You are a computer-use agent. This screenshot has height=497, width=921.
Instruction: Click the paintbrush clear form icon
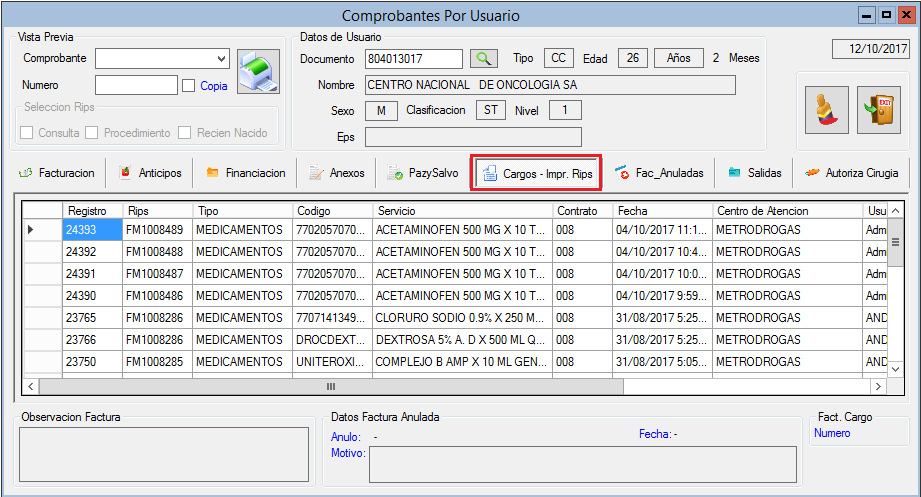point(827,110)
